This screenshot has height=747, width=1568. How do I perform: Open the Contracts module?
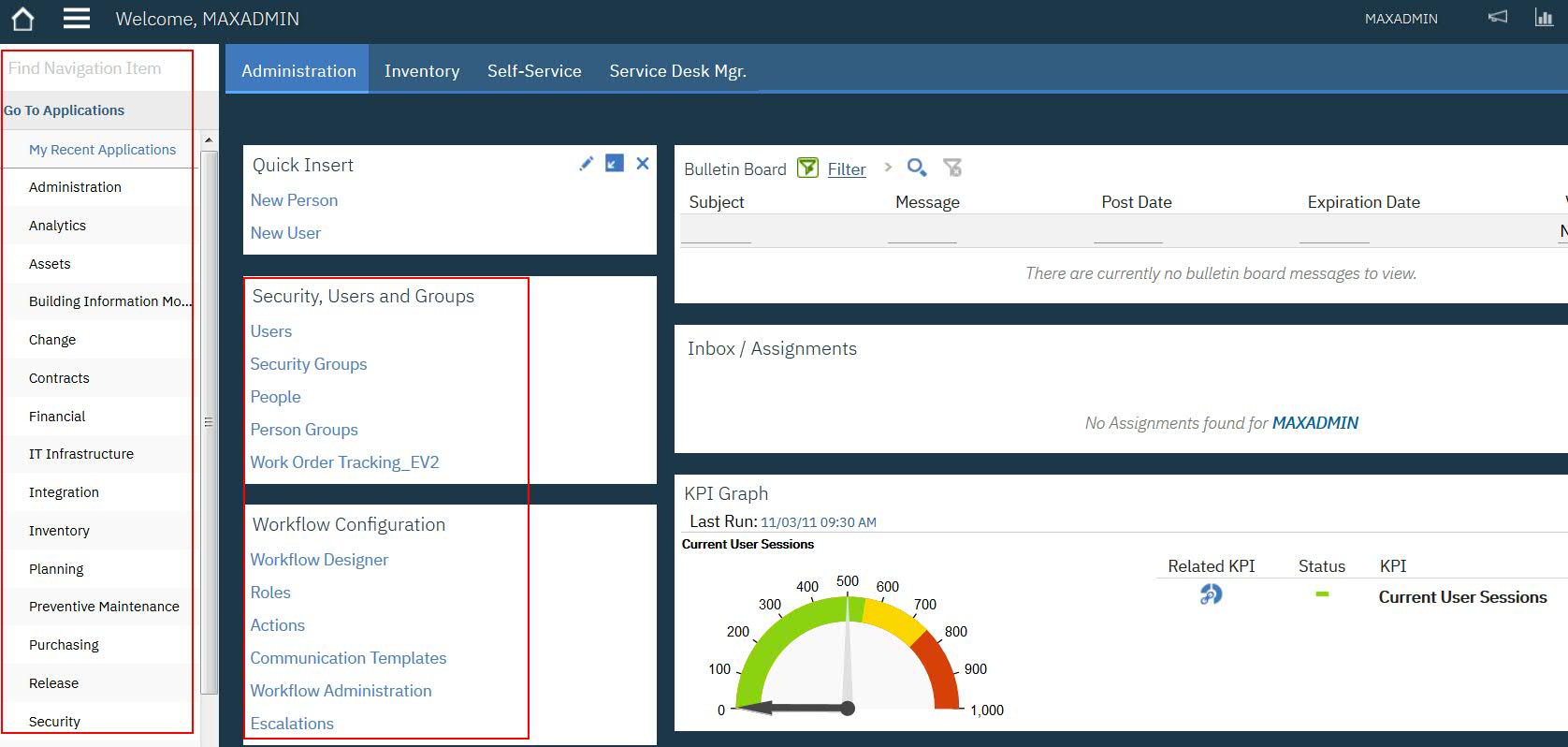point(59,378)
